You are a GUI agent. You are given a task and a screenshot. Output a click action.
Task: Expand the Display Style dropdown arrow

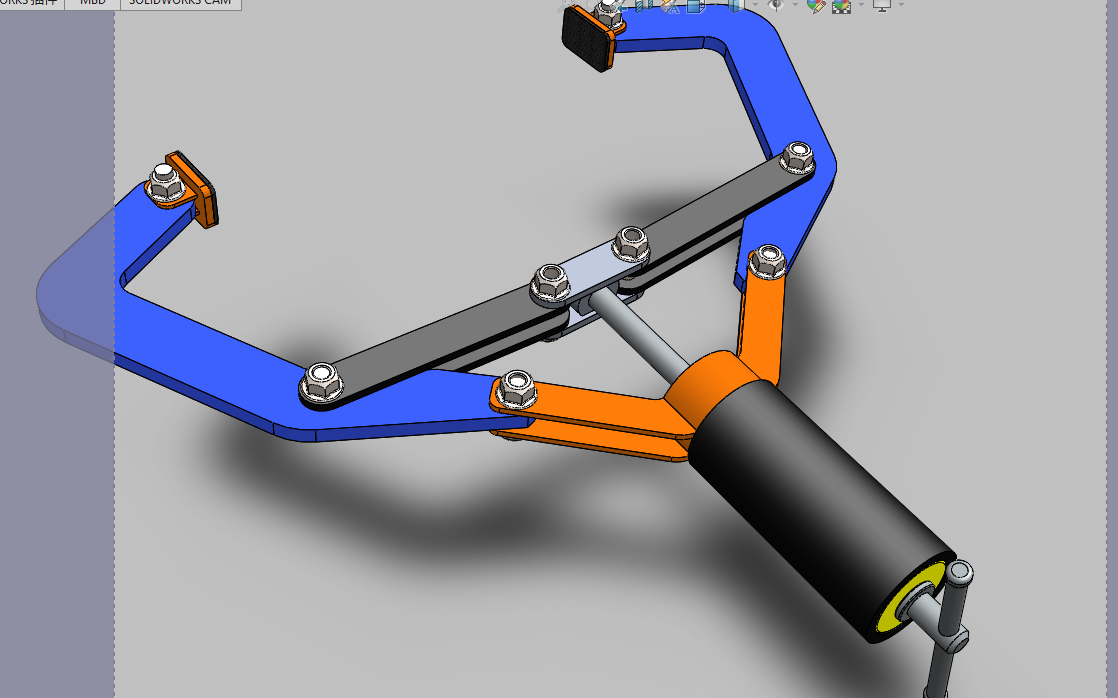pyautogui.click(x=755, y=4)
